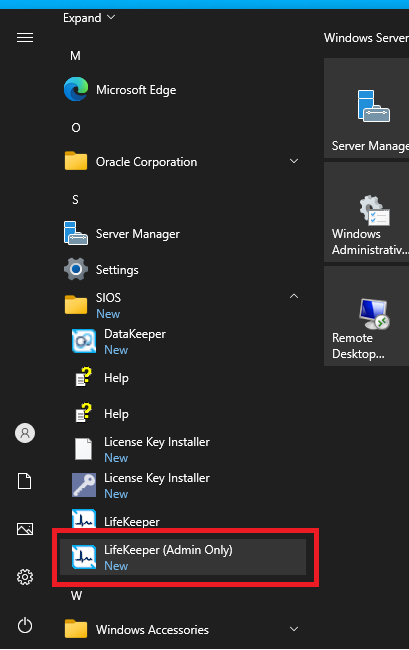The image size is (409, 650).
Task: Open Pictures icon in left sidebar
Action: coord(25,529)
